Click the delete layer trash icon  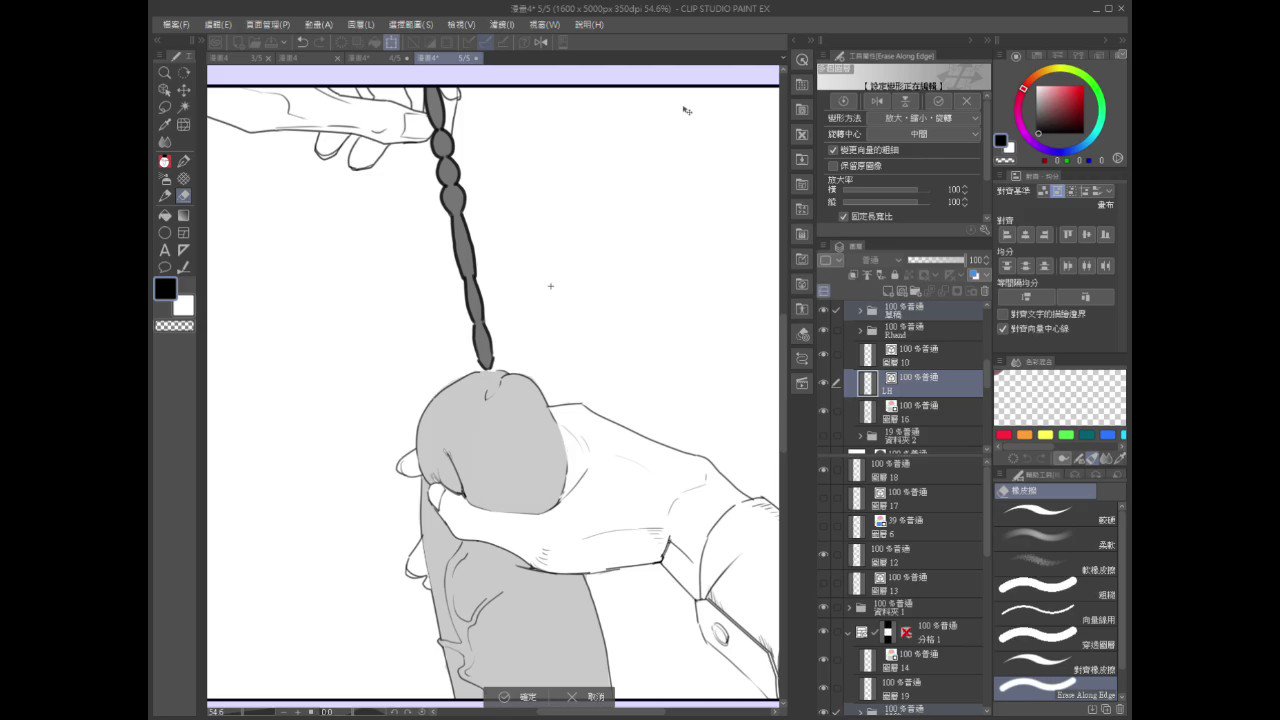(984, 291)
